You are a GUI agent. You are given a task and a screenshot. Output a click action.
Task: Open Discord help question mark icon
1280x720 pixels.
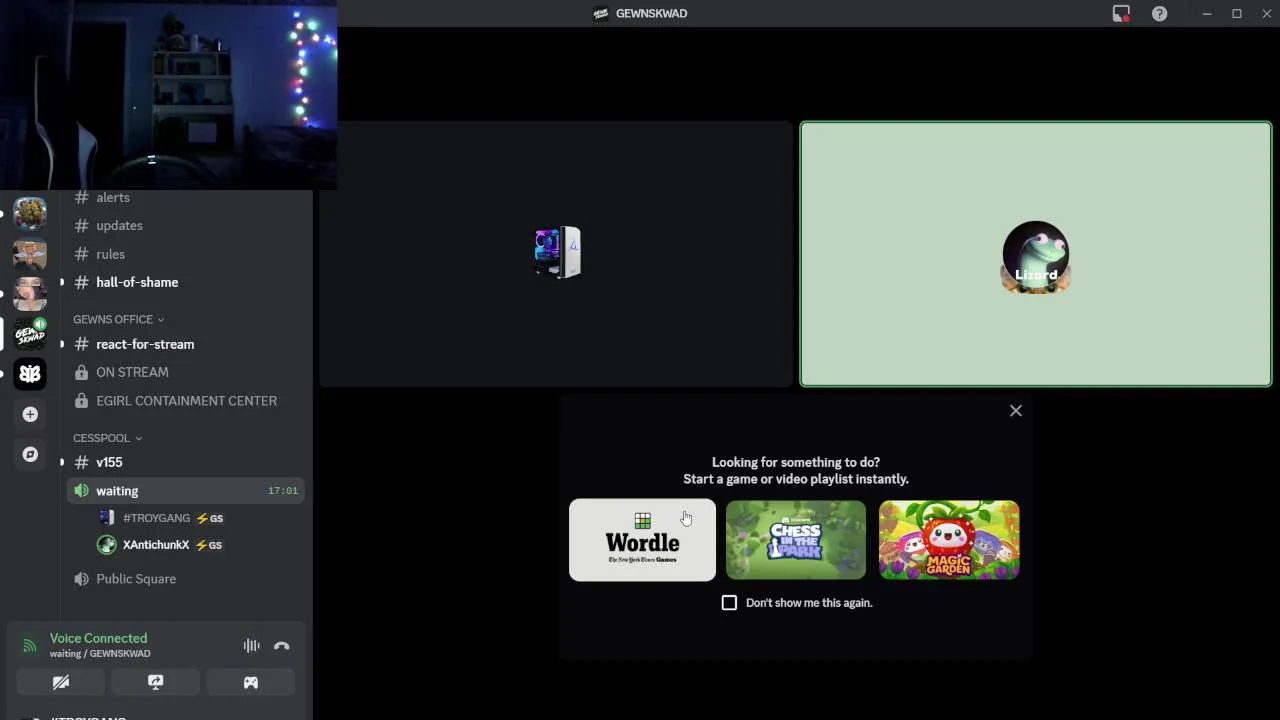[1159, 14]
